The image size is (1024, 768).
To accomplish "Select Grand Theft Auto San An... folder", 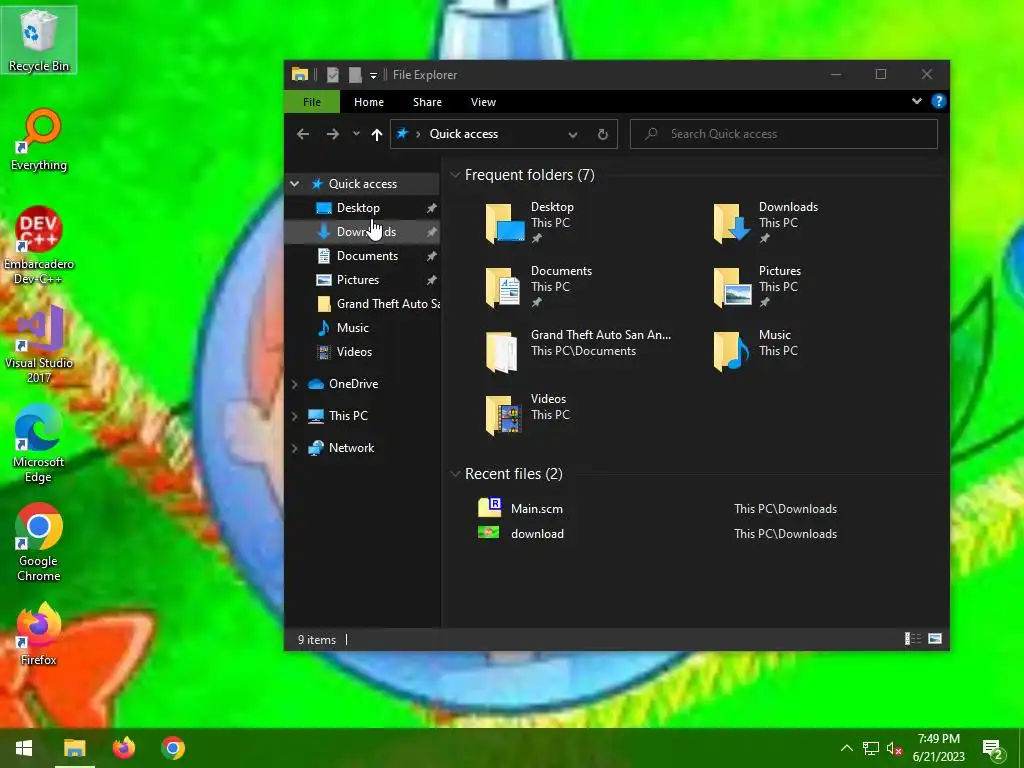I will coord(579,351).
